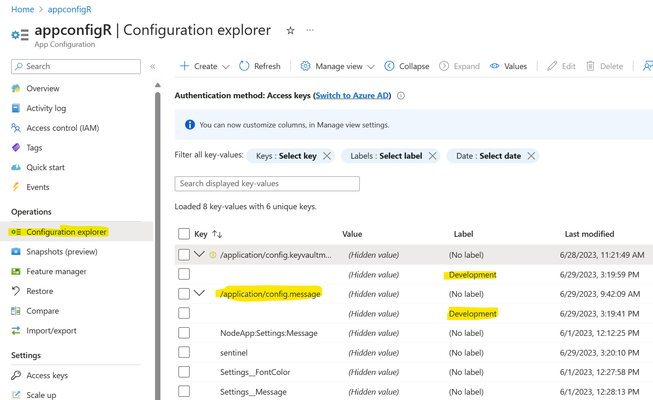The height and width of the screenshot is (400, 653).
Task: Click the blue info icon in the banner
Action: pos(190,125)
